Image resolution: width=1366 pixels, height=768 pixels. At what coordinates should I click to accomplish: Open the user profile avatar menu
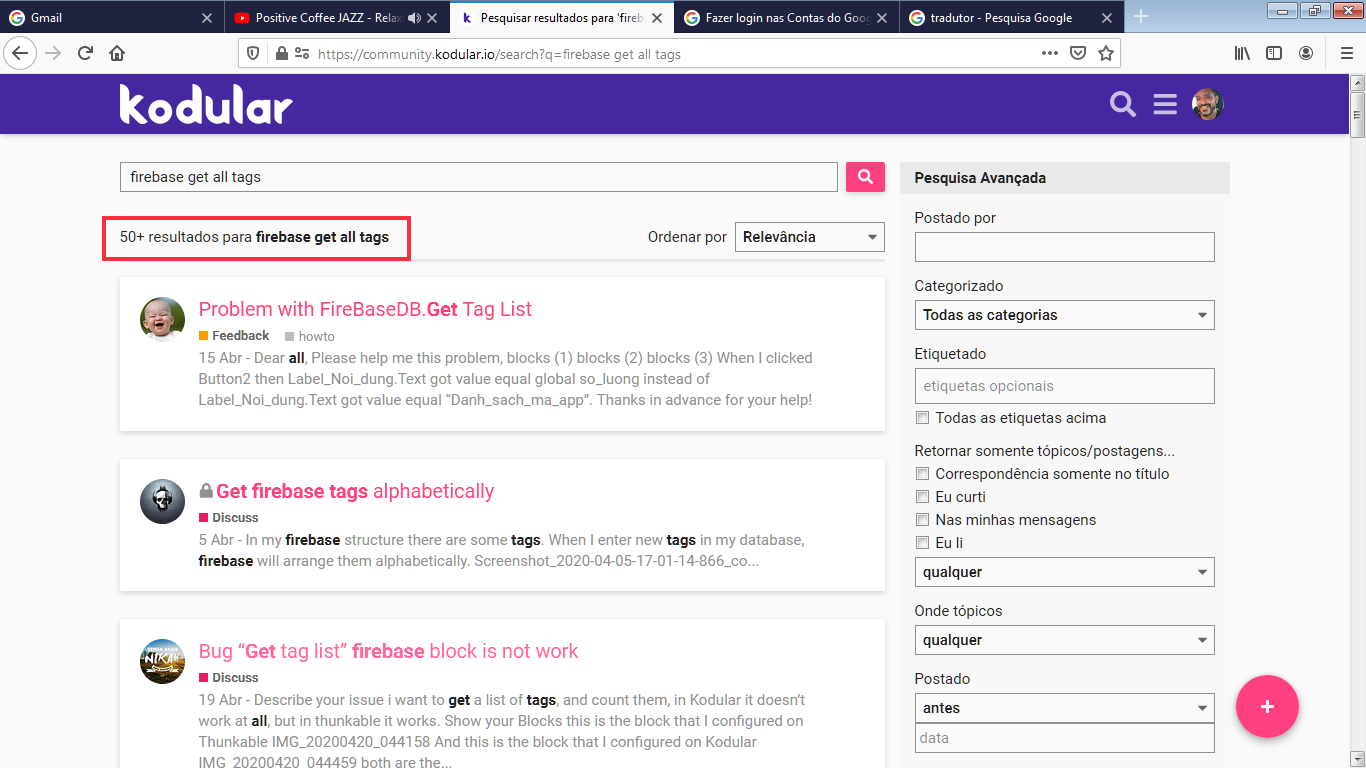click(x=1208, y=104)
